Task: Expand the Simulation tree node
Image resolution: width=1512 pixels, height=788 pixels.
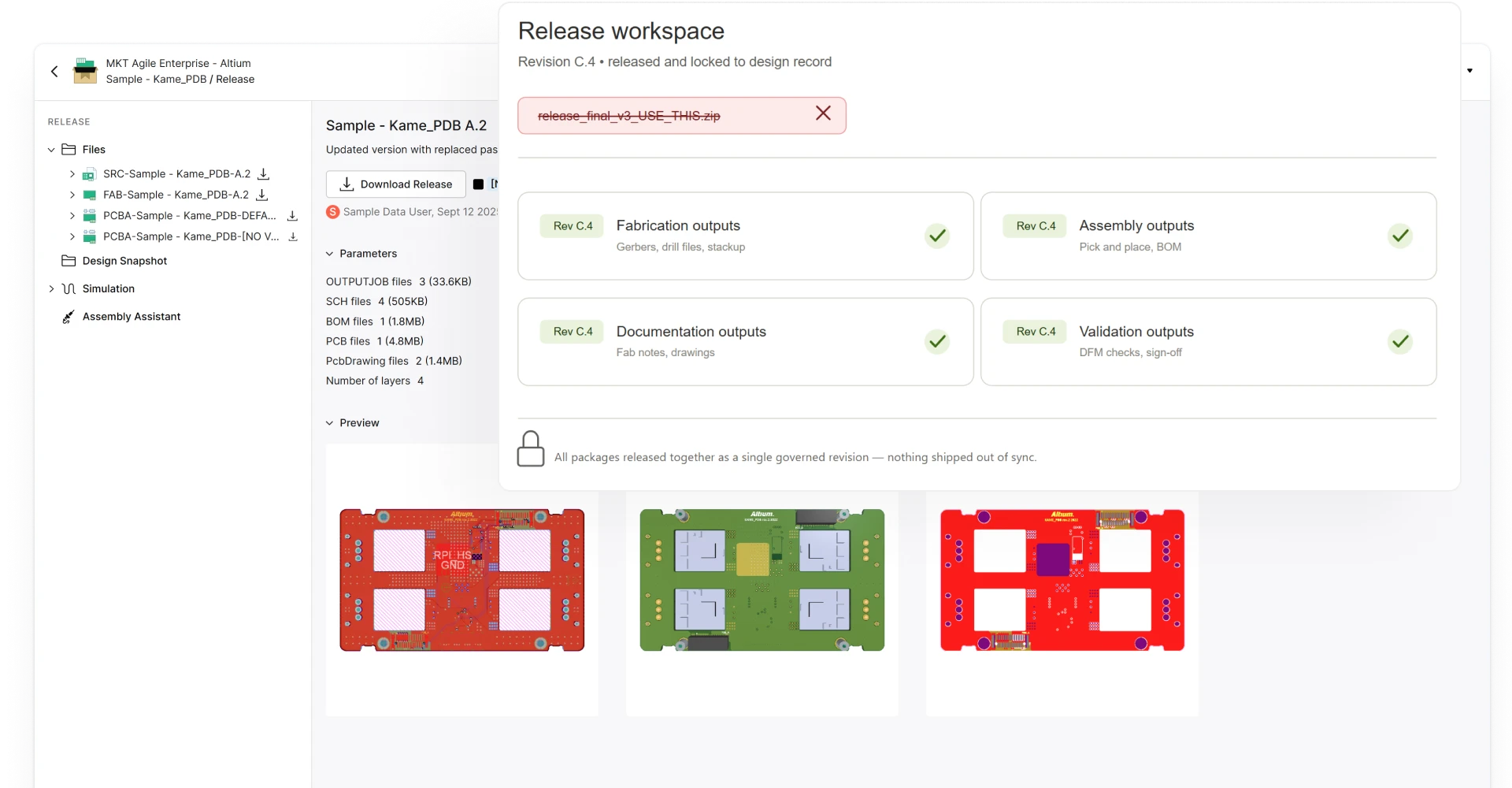Action: [x=51, y=289]
